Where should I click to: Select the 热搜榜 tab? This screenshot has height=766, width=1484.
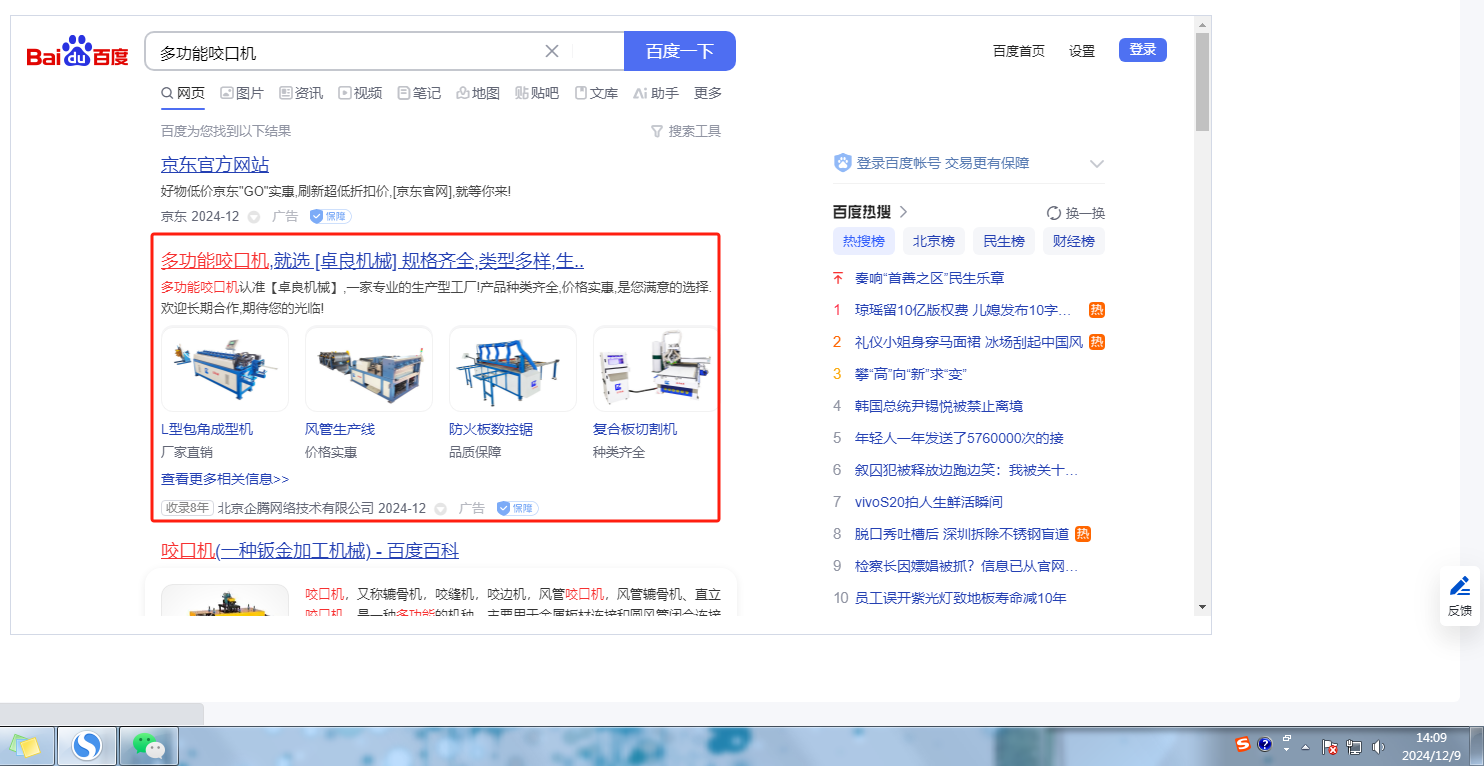tap(864, 241)
